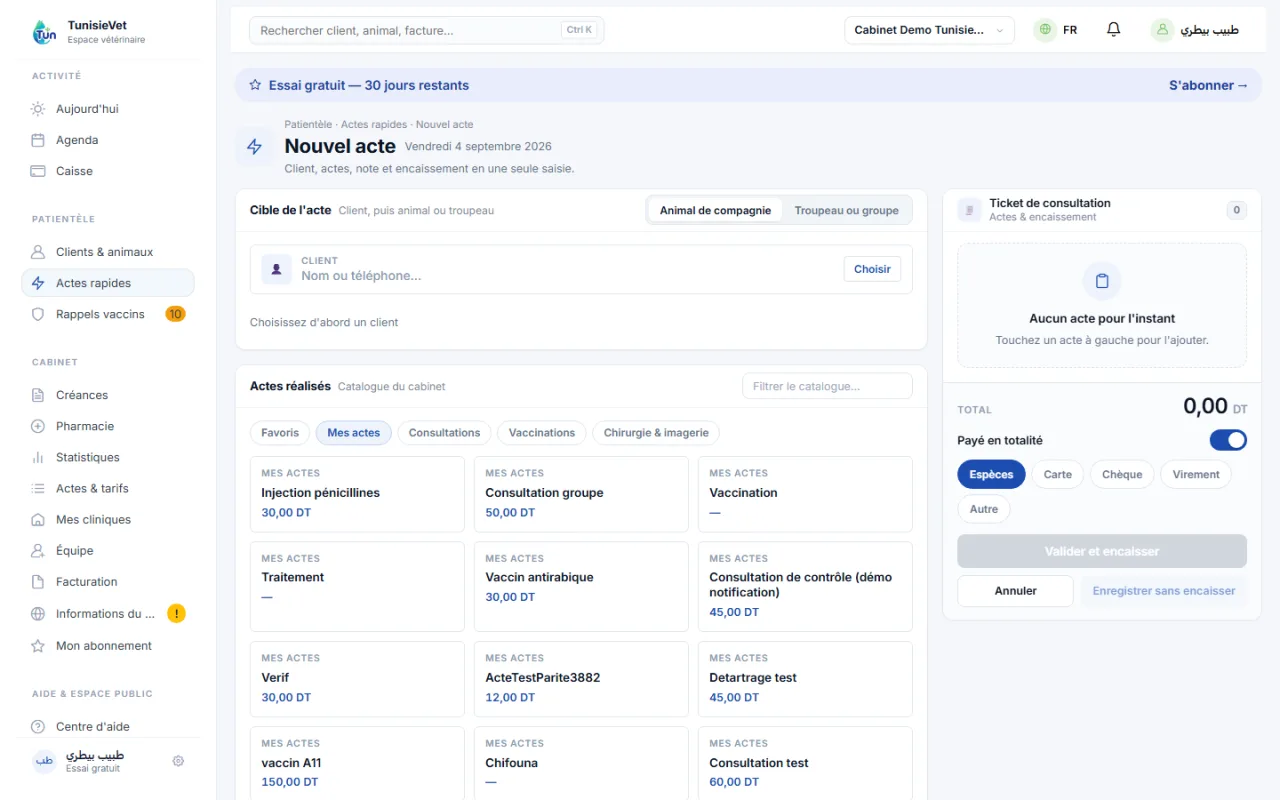Click Valider et encaisser button

pyautogui.click(x=1102, y=551)
